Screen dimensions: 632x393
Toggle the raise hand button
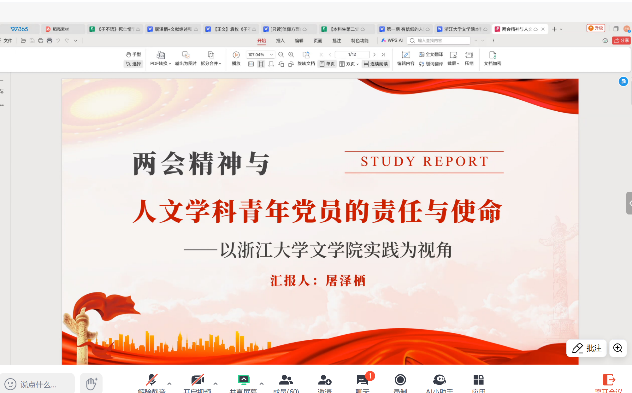tap(91, 383)
